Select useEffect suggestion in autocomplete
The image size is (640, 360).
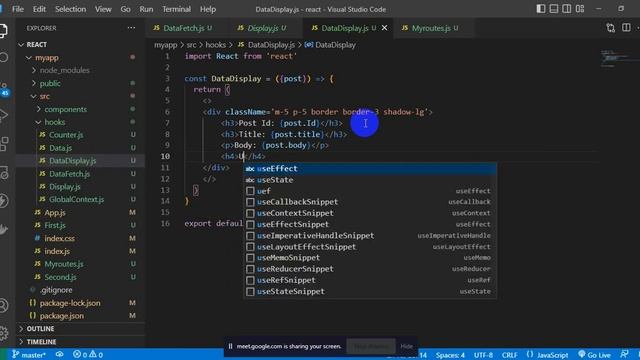[370, 169]
